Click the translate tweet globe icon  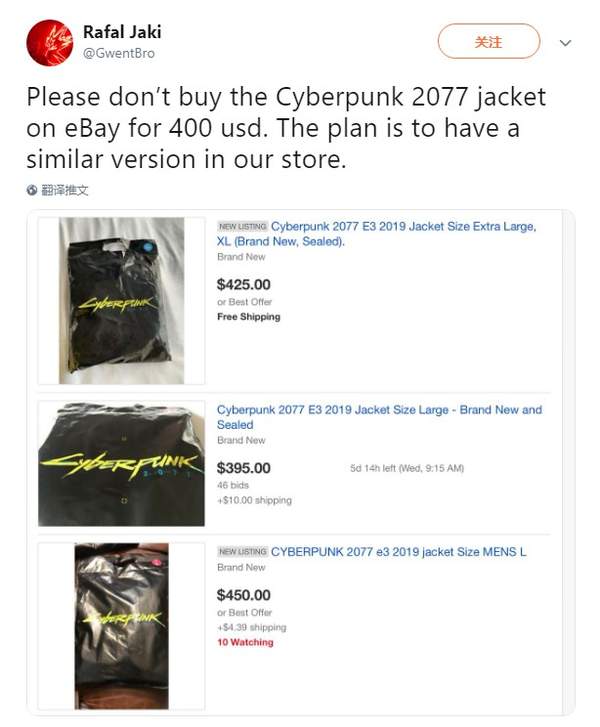[x=33, y=190]
